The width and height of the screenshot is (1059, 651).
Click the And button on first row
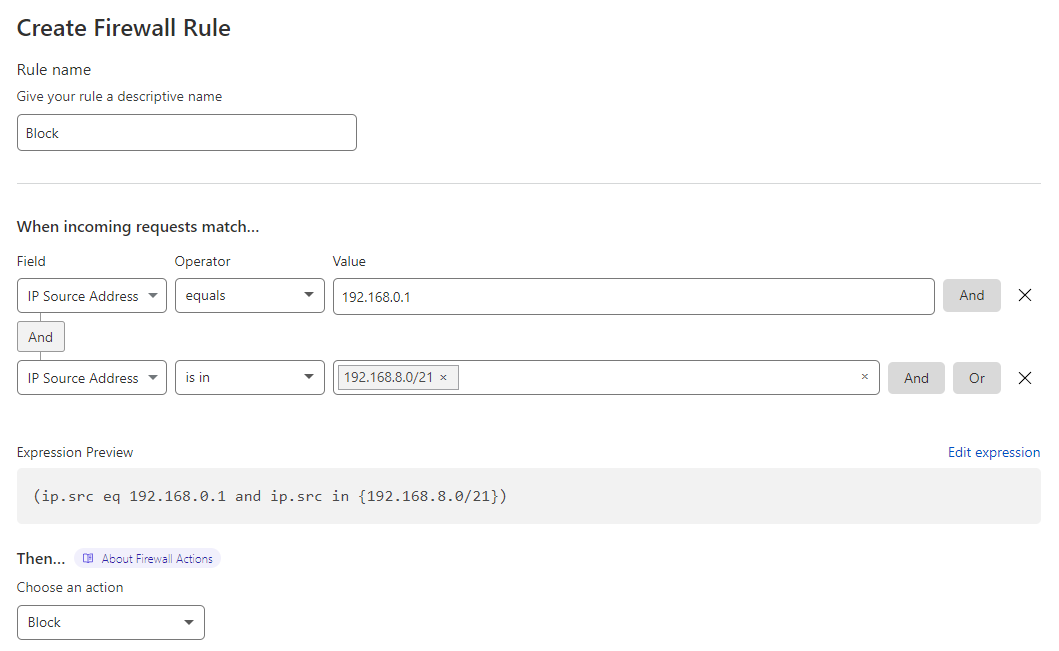tap(971, 296)
